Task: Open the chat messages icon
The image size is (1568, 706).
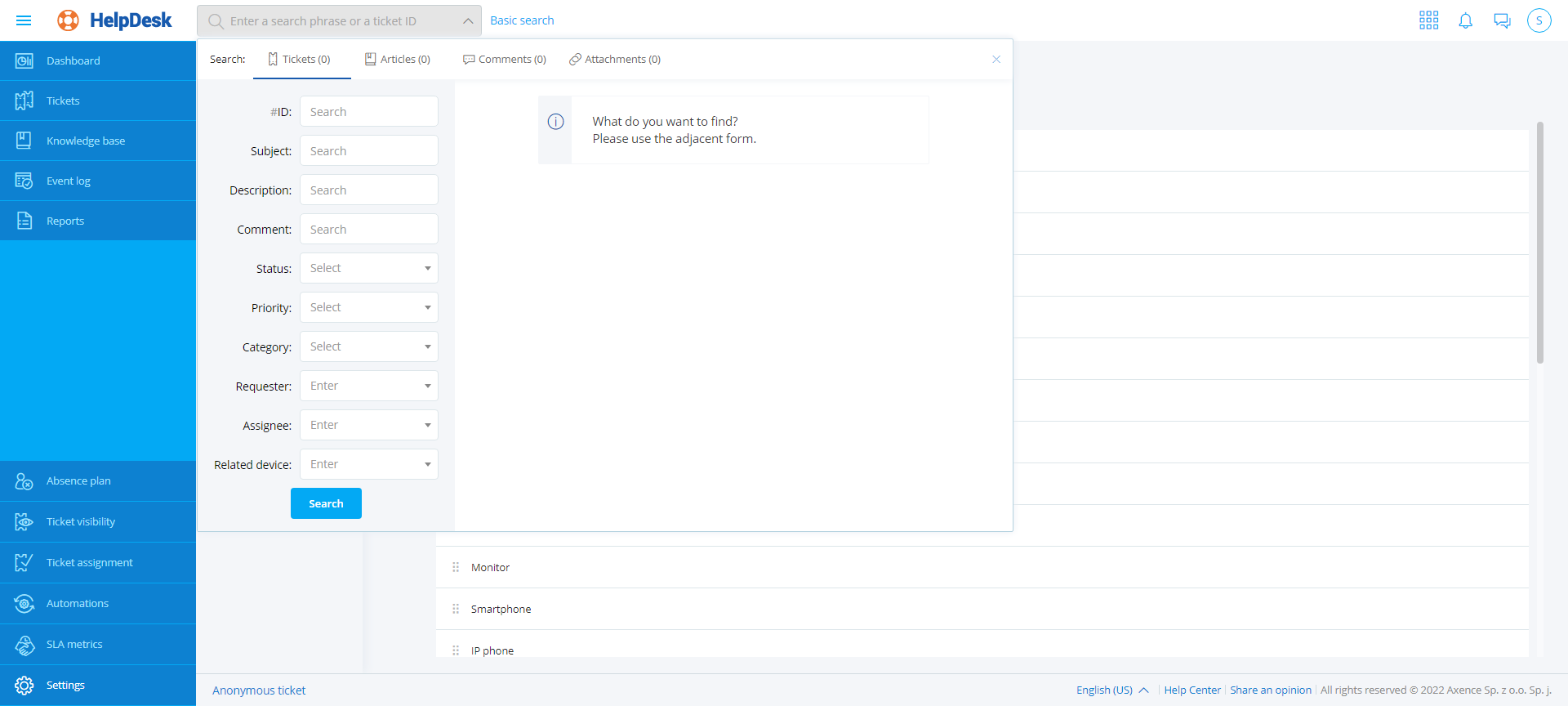Action: pyautogui.click(x=1502, y=20)
